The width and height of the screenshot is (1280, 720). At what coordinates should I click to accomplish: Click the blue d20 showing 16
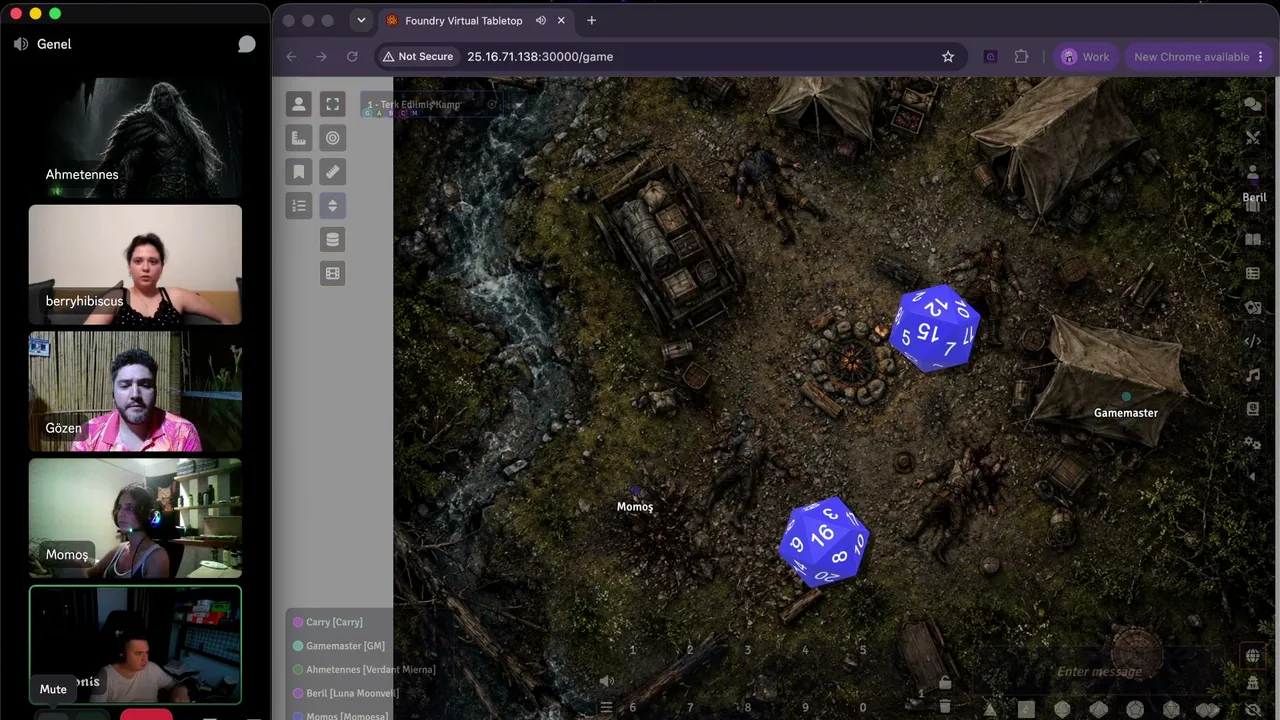pos(824,541)
